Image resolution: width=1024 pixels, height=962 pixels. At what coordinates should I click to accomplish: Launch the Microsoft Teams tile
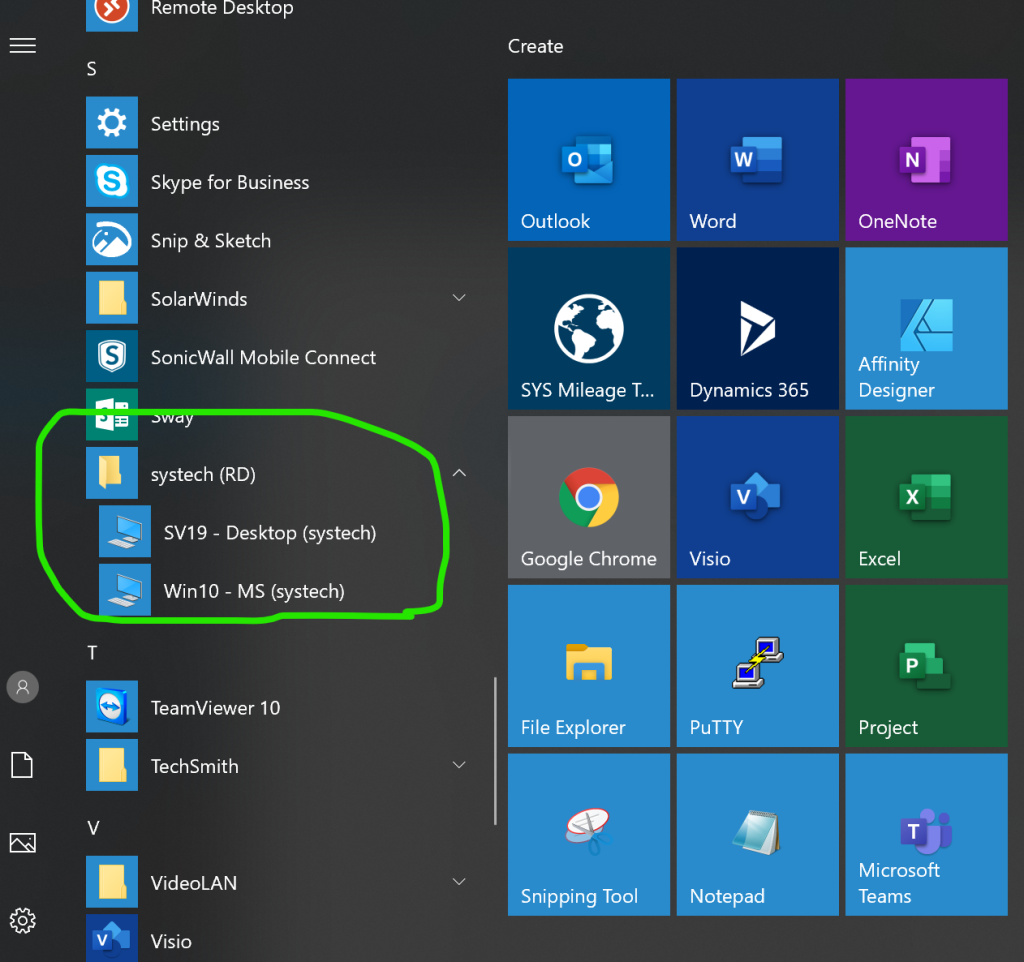click(926, 835)
